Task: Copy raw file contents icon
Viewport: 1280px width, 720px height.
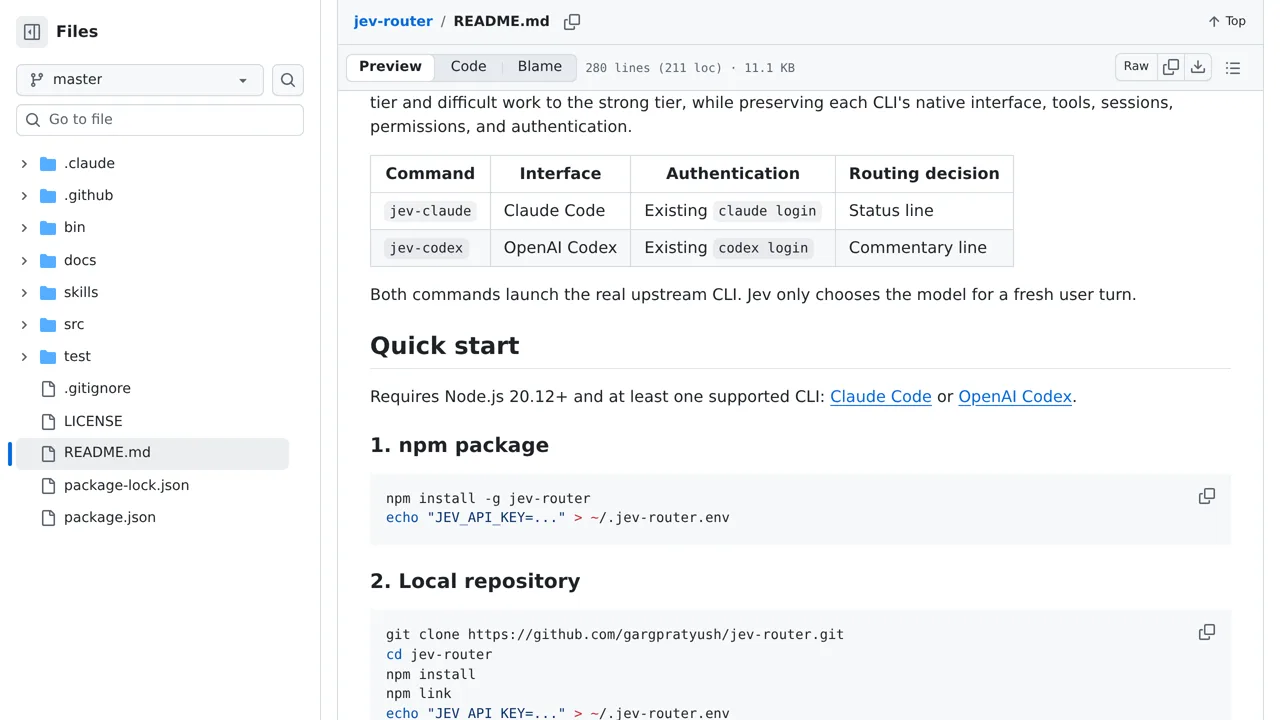Action: coord(1171,67)
